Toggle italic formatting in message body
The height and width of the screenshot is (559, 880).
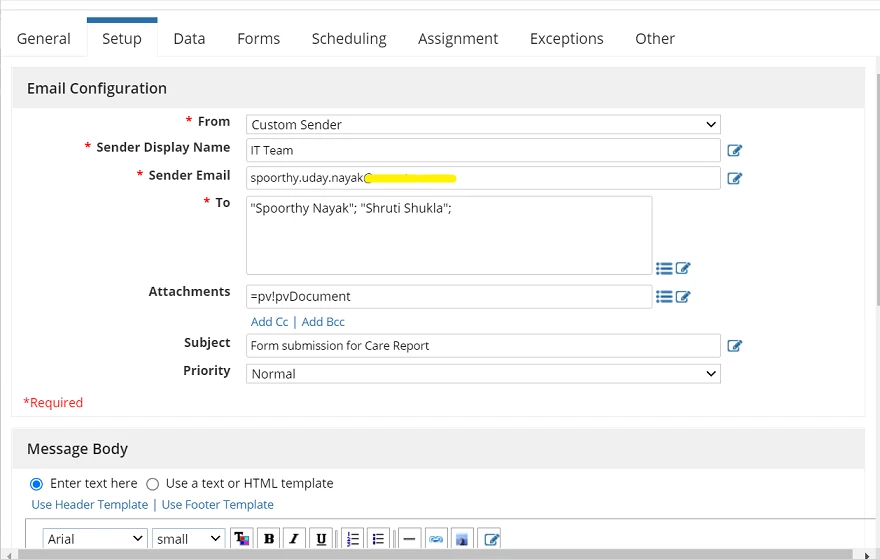point(294,539)
